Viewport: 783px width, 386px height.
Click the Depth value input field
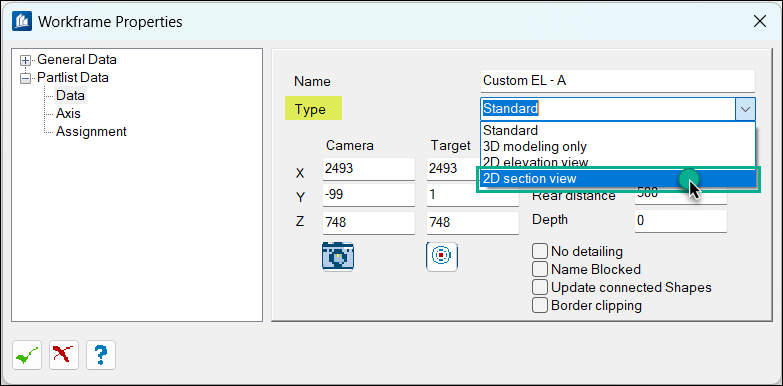coord(681,221)
